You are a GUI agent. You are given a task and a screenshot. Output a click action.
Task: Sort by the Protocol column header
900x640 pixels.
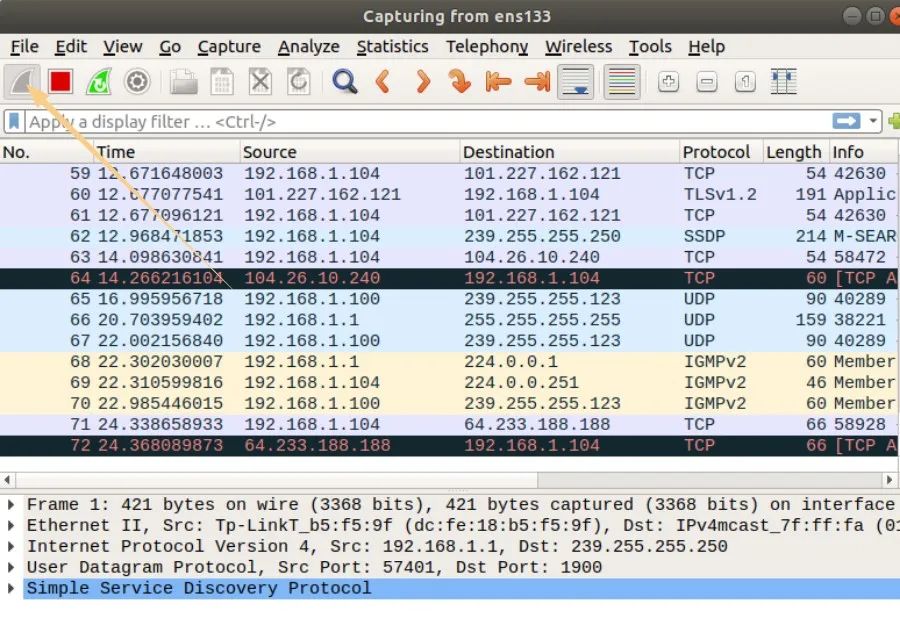[x=721, y=152]
